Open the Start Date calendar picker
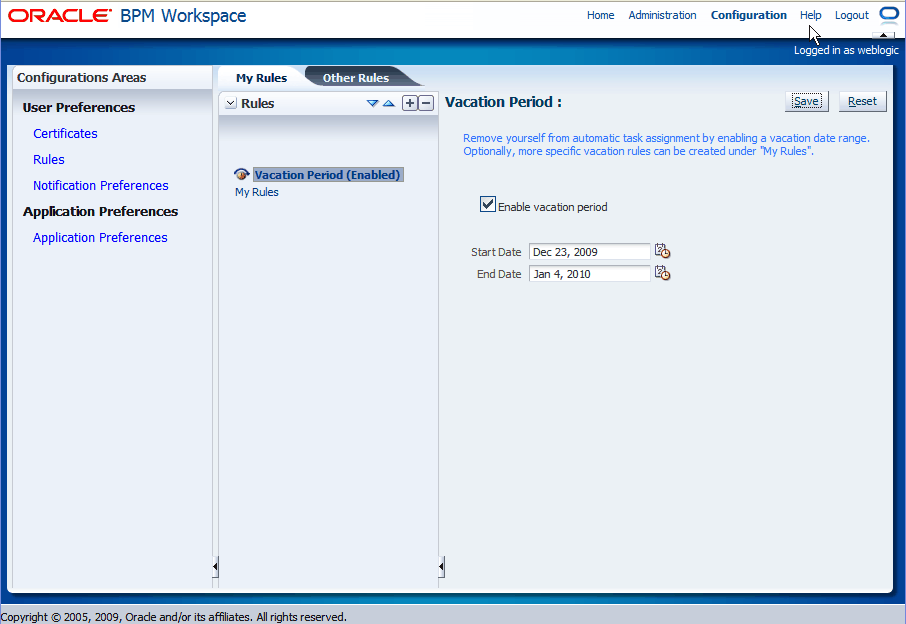 click(662, 251)
